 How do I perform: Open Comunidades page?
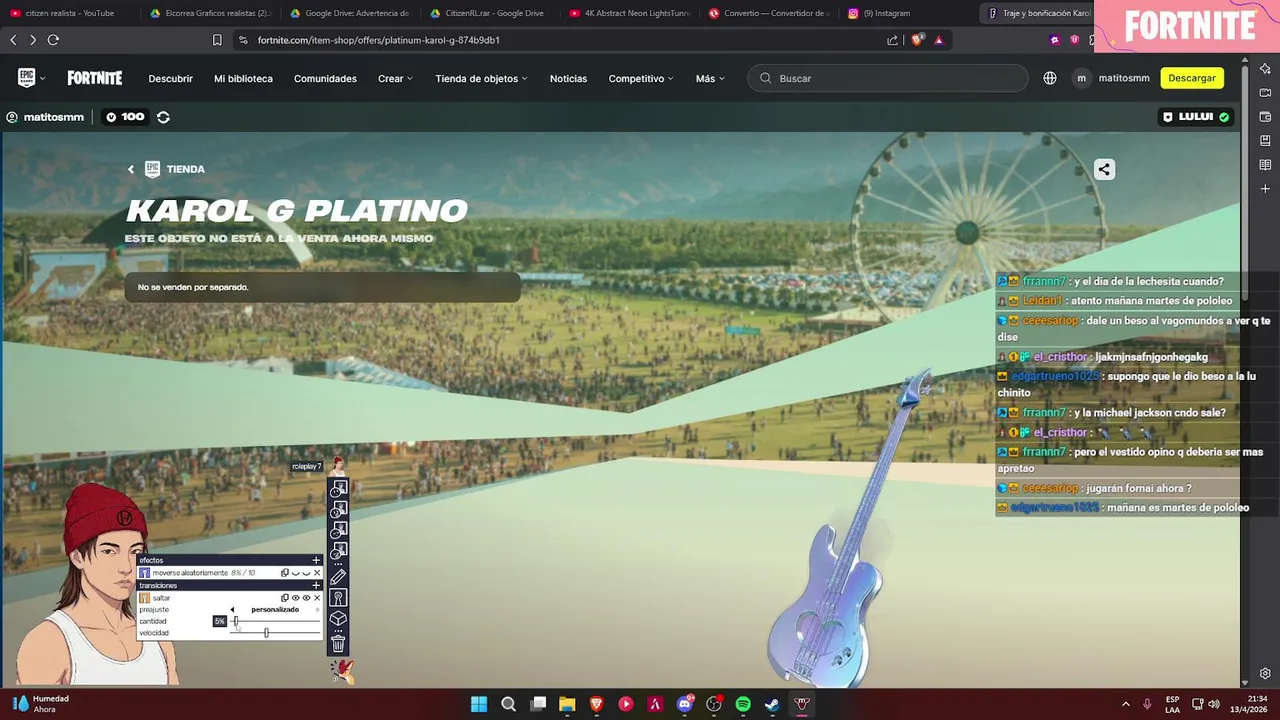325,78
